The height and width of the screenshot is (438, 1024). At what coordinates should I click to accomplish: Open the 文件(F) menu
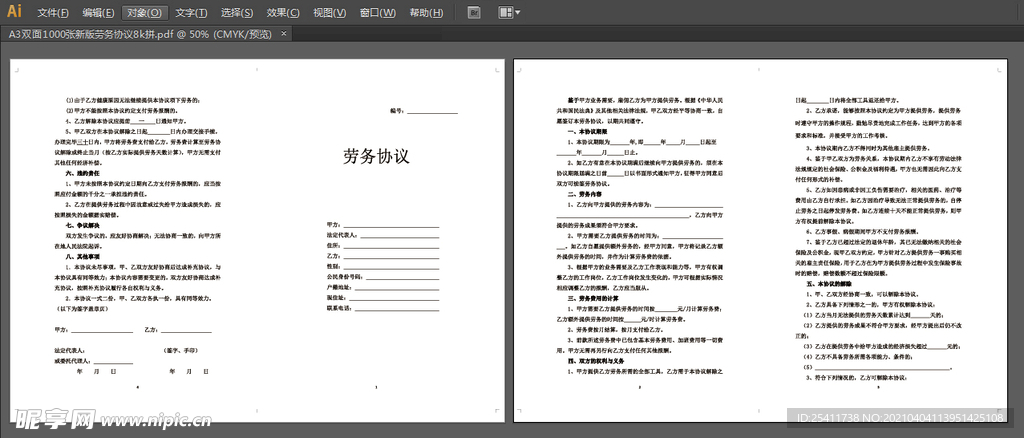(x=53, y=13)
